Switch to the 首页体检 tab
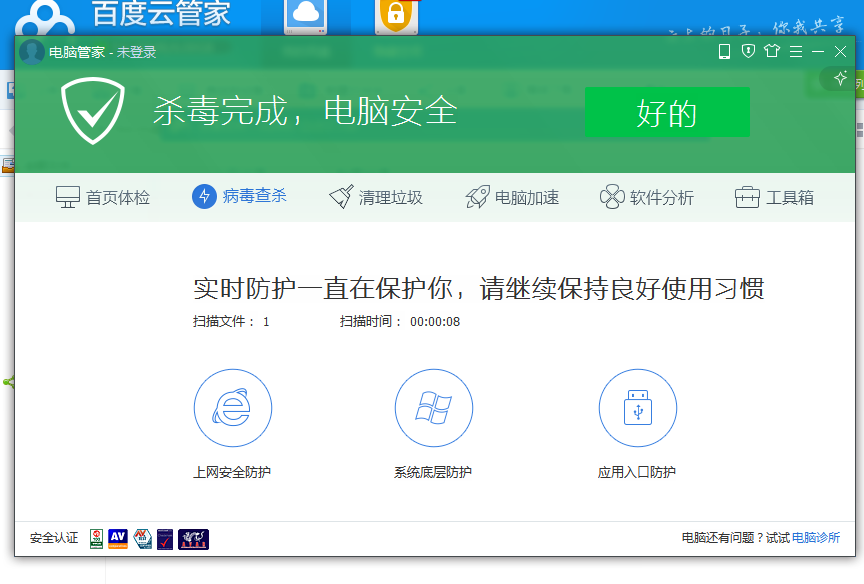The height and width of the screenshot is (584, 864). (103, 197)
